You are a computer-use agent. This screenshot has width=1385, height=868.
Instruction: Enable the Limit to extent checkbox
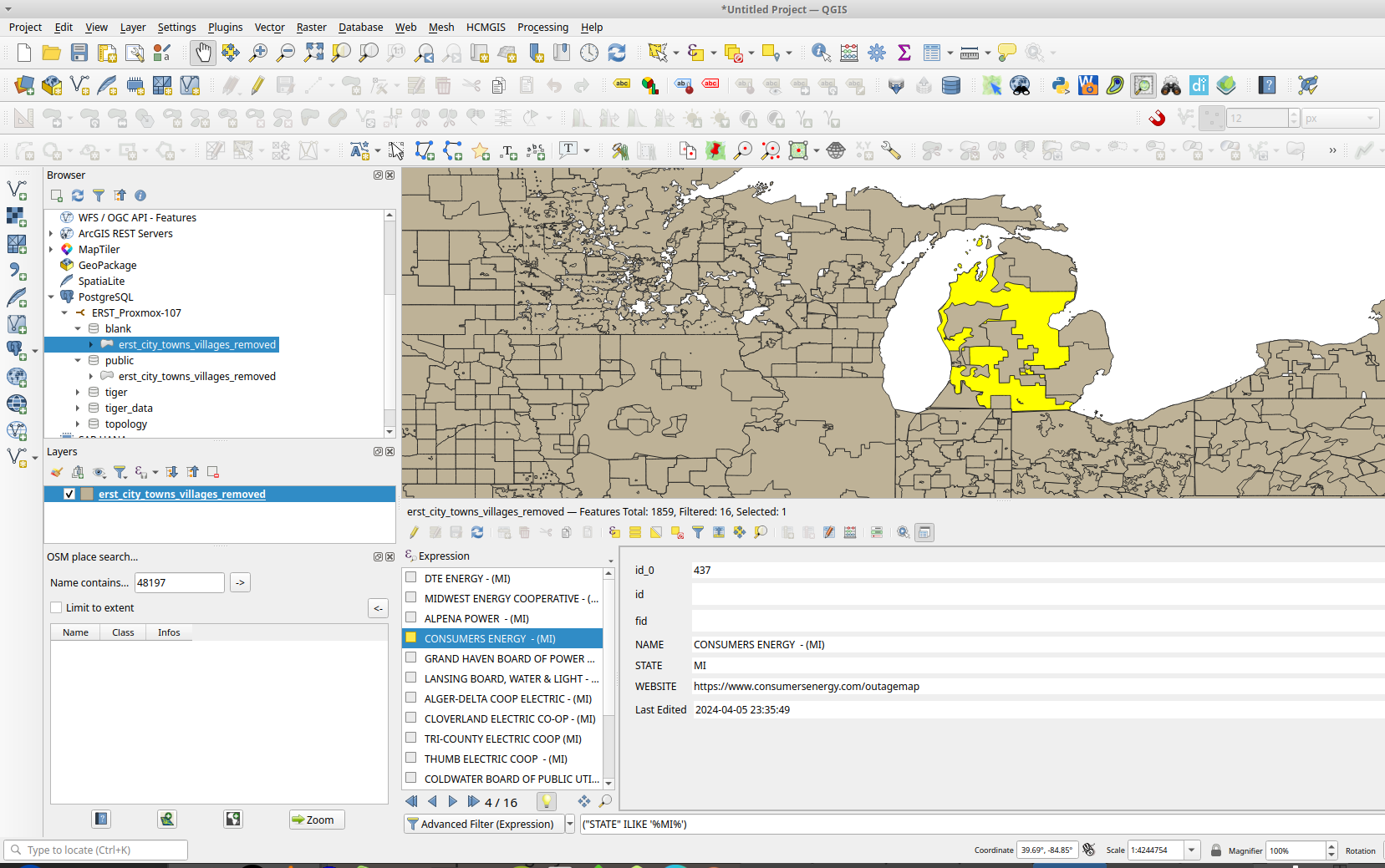coord(57,608)
